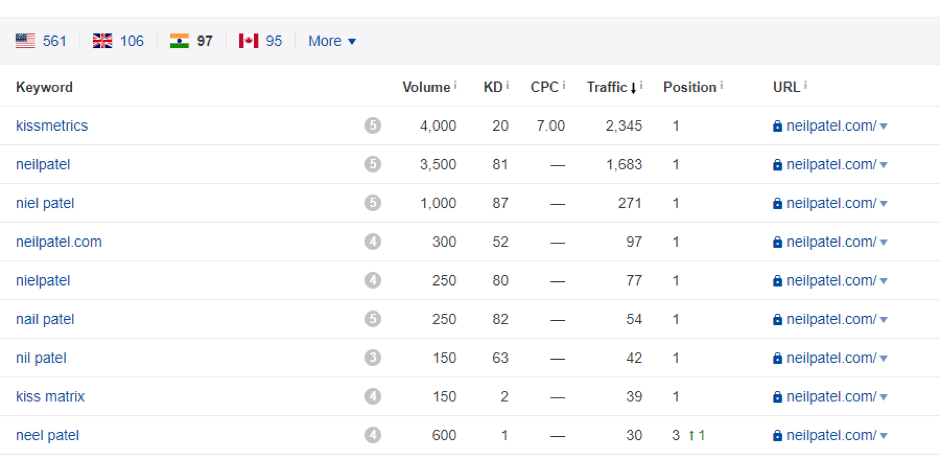This screenshot has width=940, height=458.
Task: Show info tooltip next to Position
Action: [x=721, y=86]
